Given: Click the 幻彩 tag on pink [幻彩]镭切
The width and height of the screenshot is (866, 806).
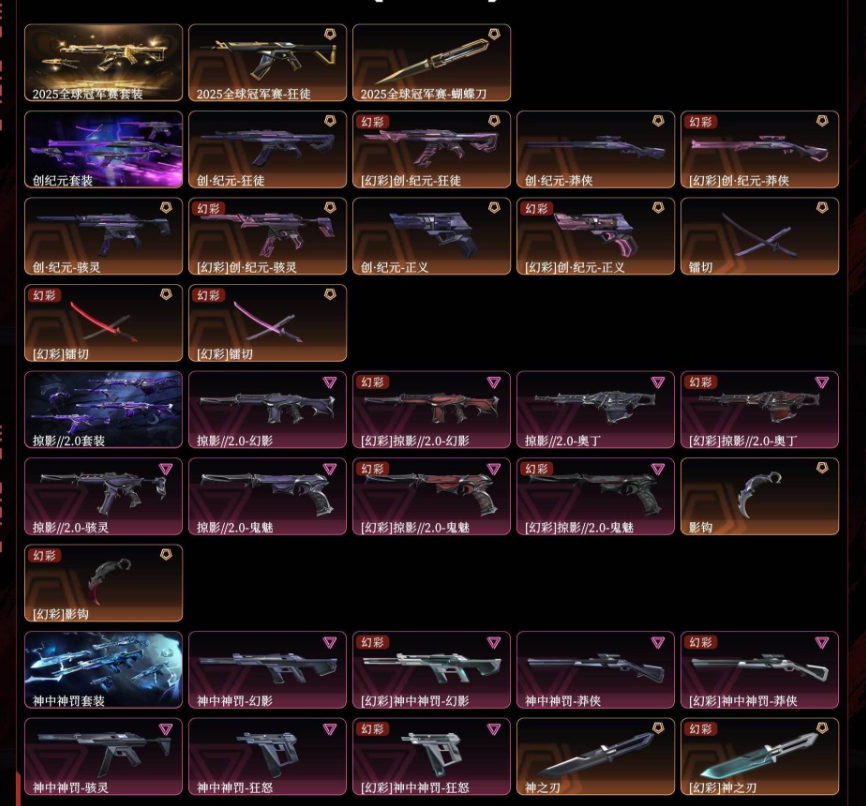Looking at the screenshot, I should point(208,295).
